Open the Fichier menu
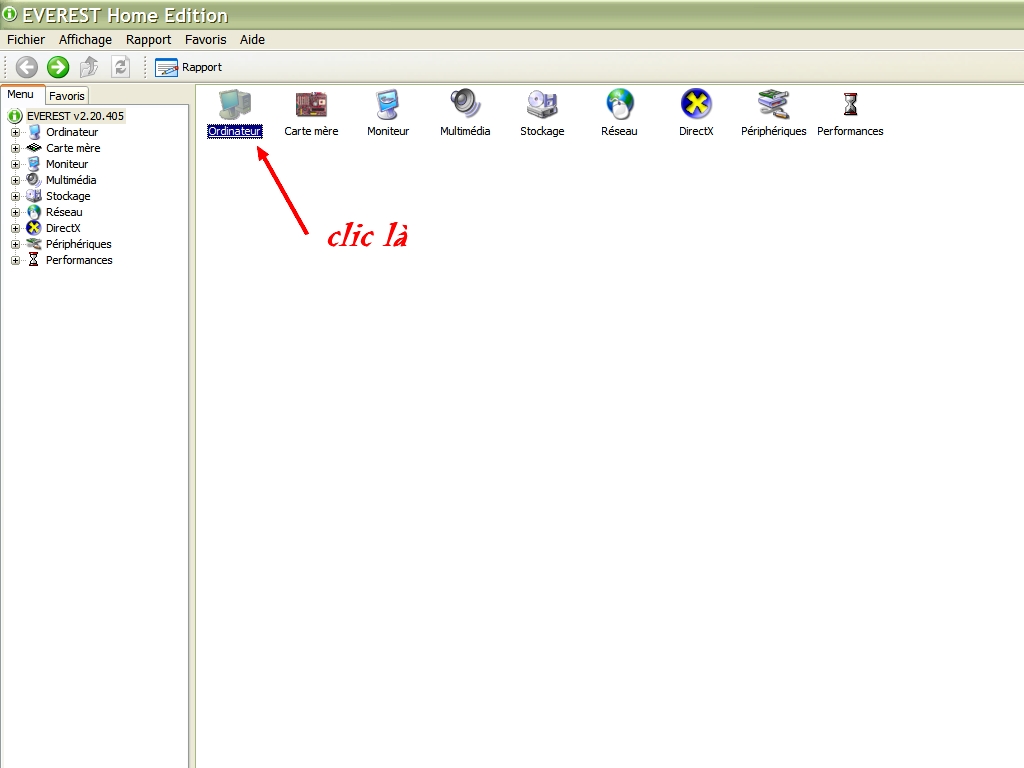The height and width of the screenshot is (768, 1024). click(x=26, y=40)
